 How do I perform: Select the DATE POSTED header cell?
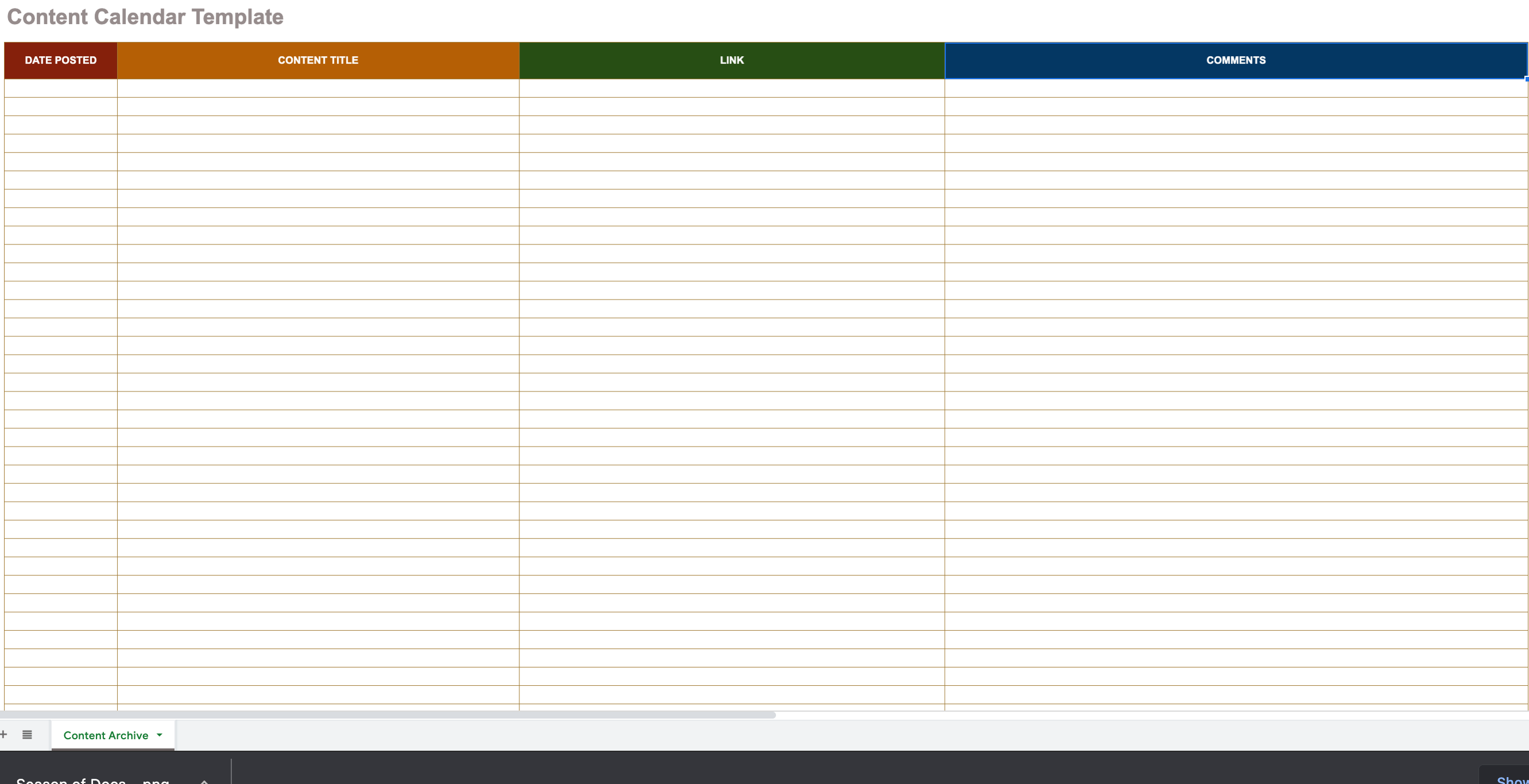[60, 60]
